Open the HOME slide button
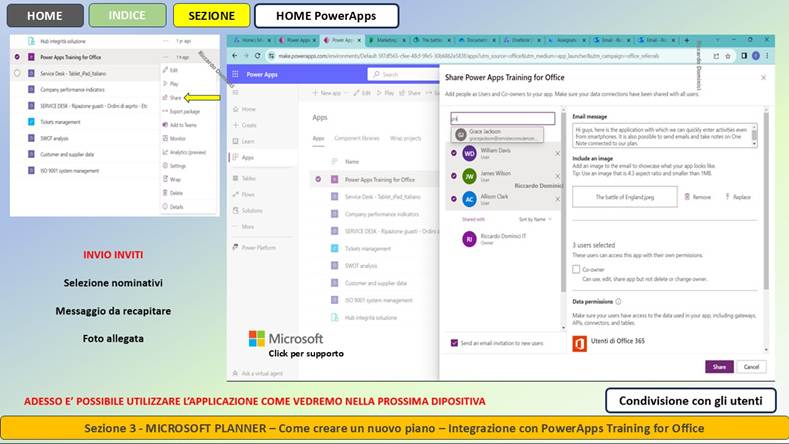Screen dimensions: 789x444 45,16
